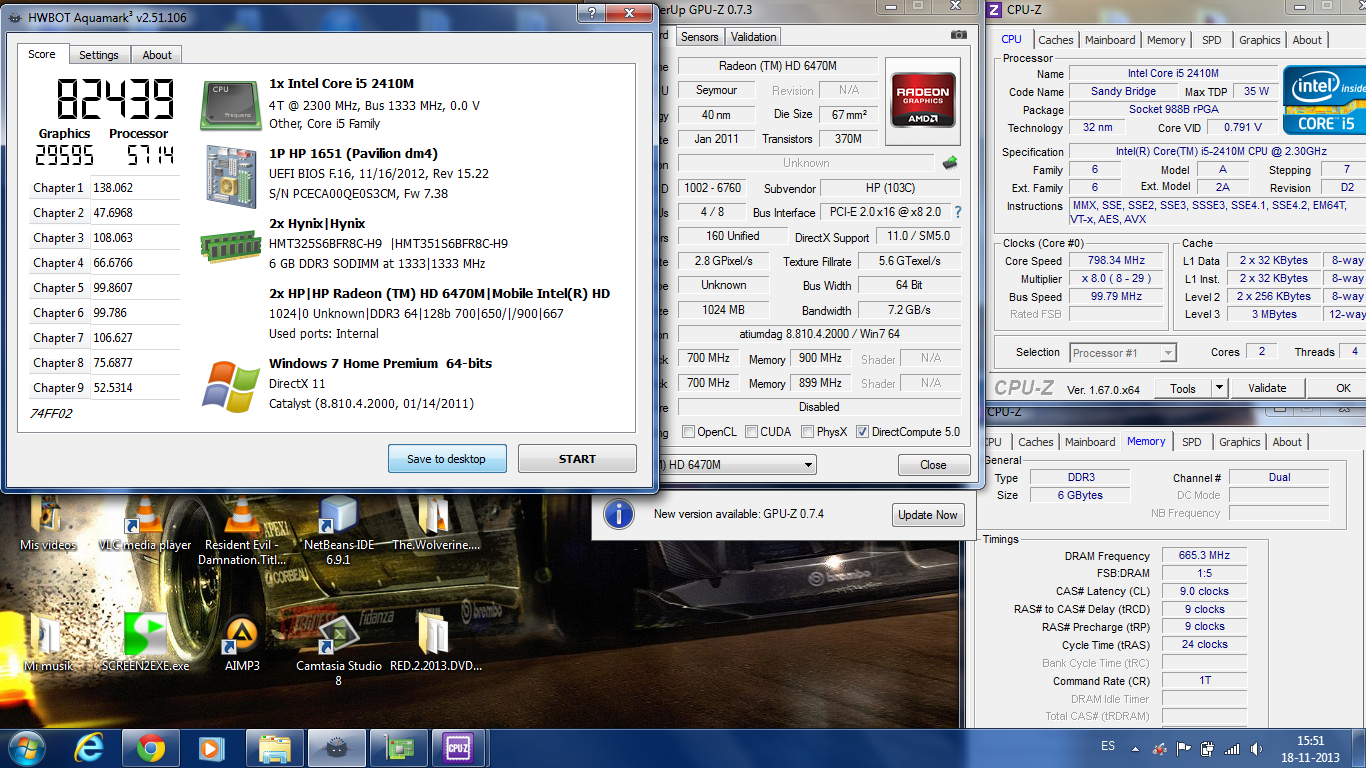Click the CPU-Z Tools button
Image resolution: width=1366 pixels, height=768 pixels.
[1183, 388]
